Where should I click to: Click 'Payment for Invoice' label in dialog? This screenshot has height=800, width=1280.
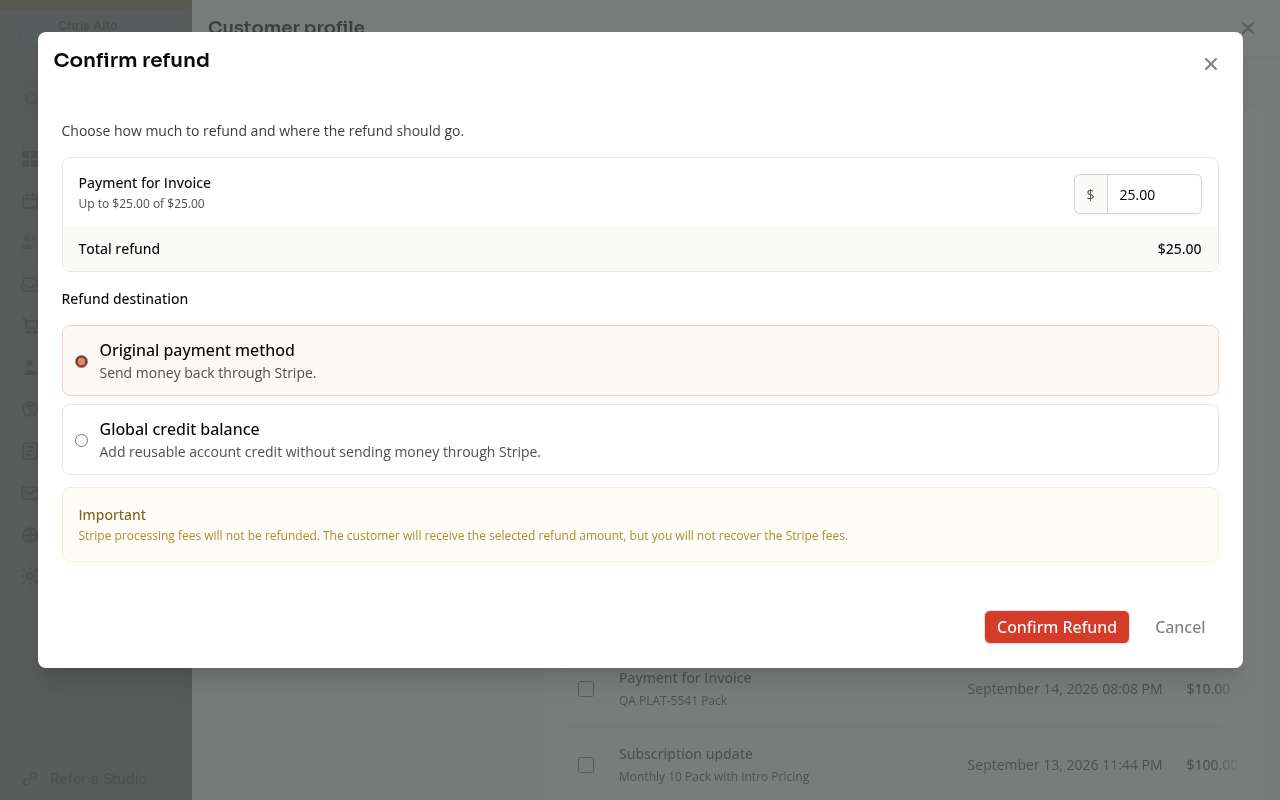(144, 183)
